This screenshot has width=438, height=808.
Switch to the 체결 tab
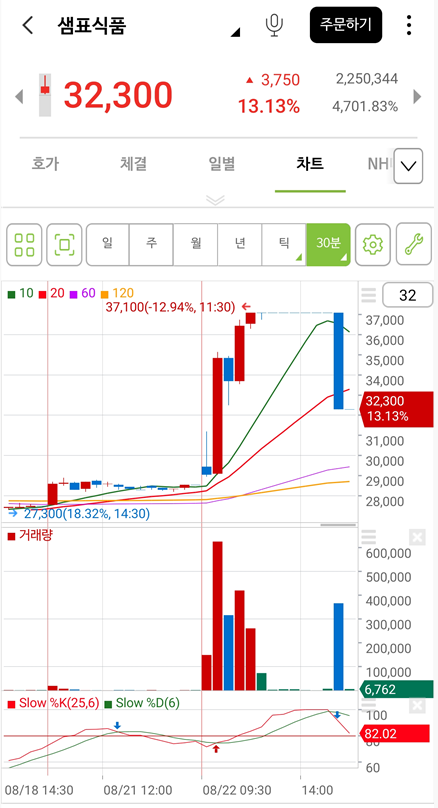click(x=133, y=164)
